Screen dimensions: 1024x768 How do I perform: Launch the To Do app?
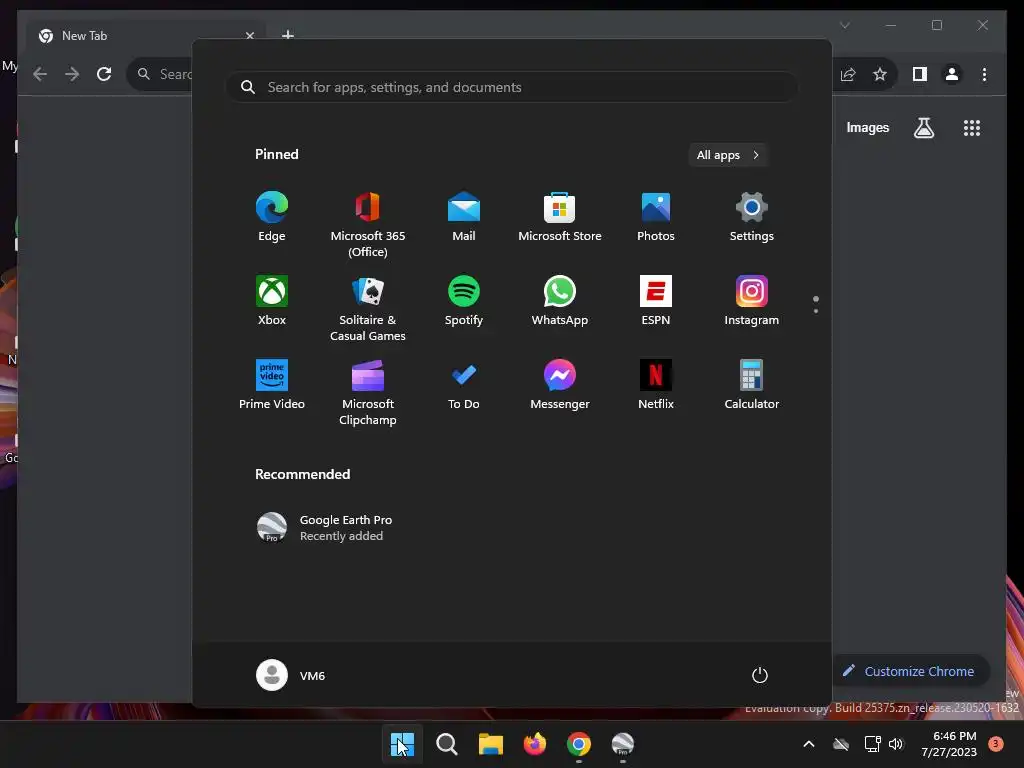[x=464, y=385]
